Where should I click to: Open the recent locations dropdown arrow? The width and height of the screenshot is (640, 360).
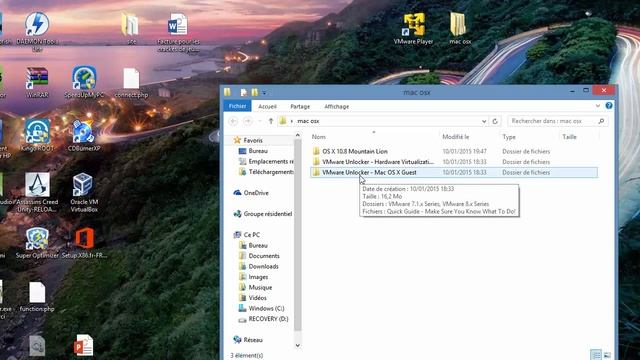[260, 121]
